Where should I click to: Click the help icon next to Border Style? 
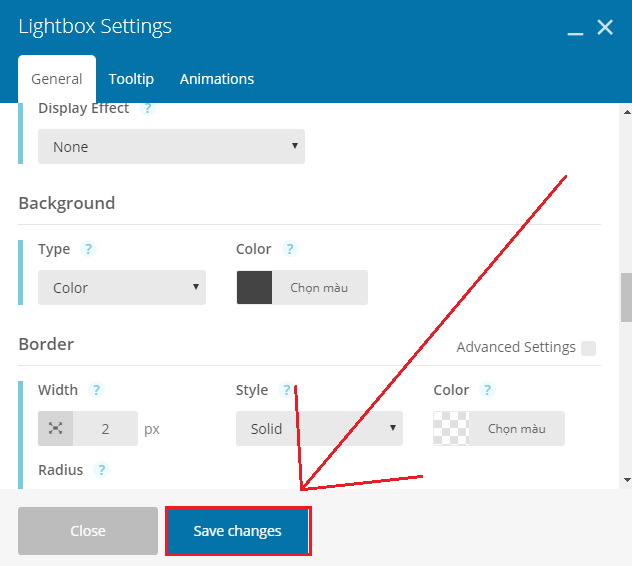tap(287, 390)
